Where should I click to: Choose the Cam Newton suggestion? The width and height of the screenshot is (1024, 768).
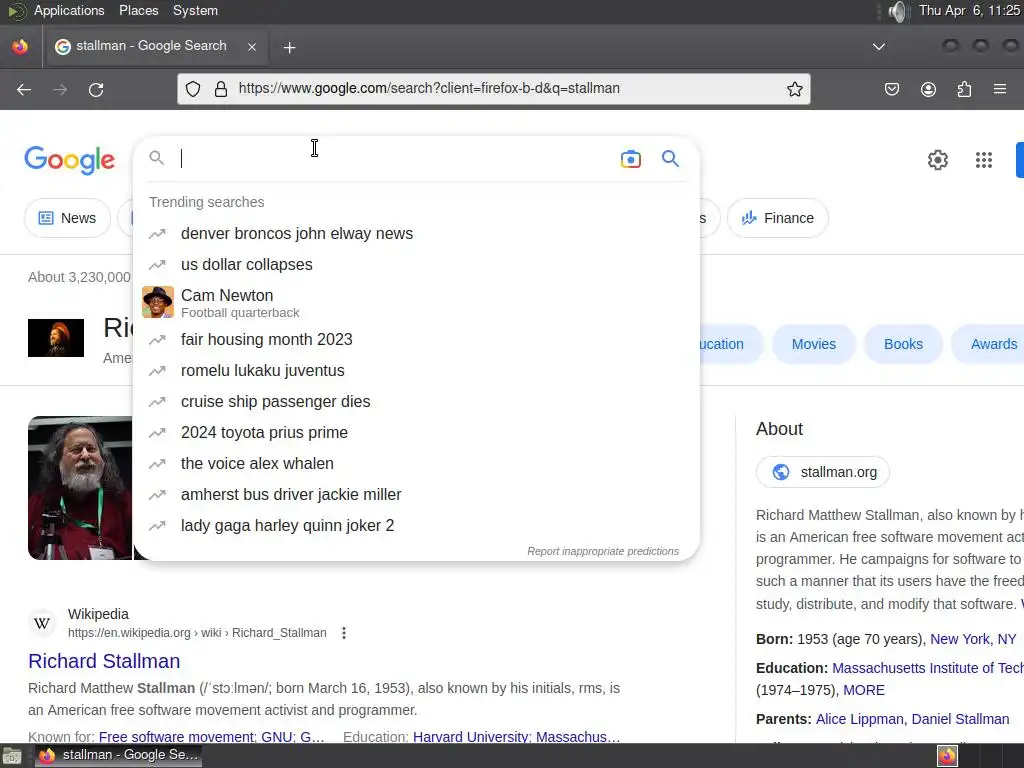click(x=416, y=302)
